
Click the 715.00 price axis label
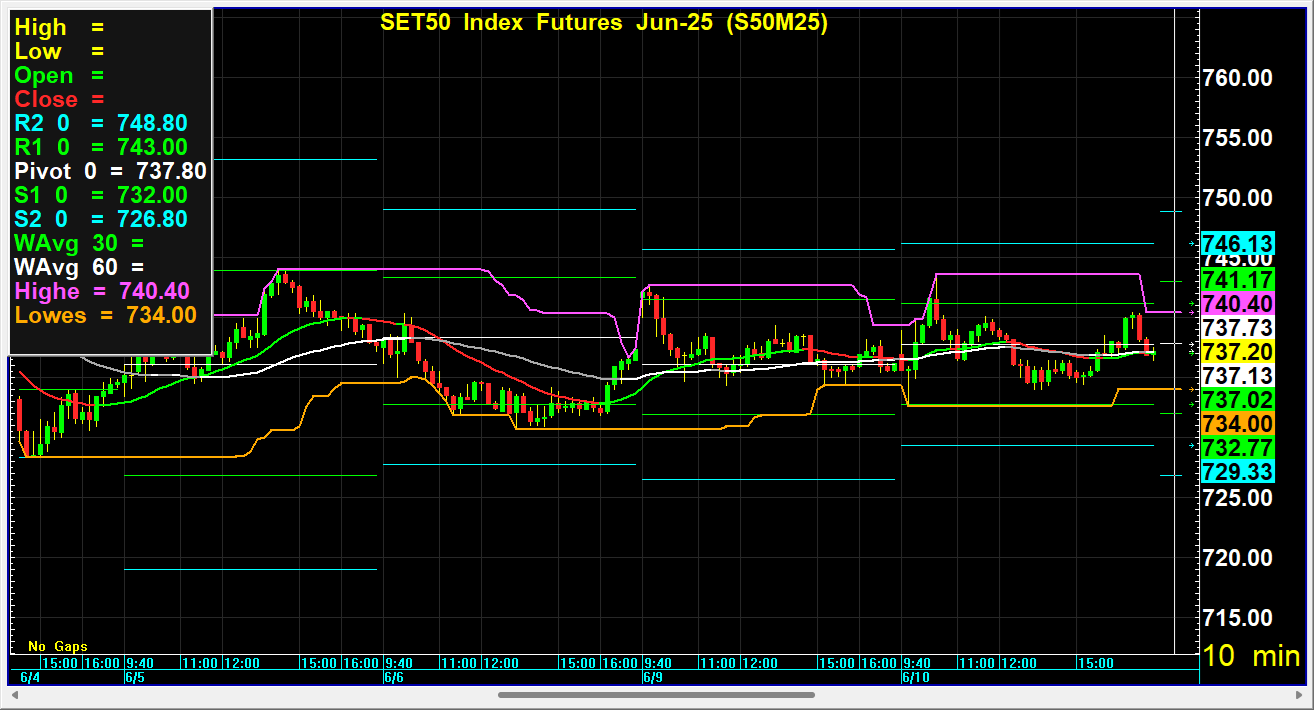tap(1238, 617)
